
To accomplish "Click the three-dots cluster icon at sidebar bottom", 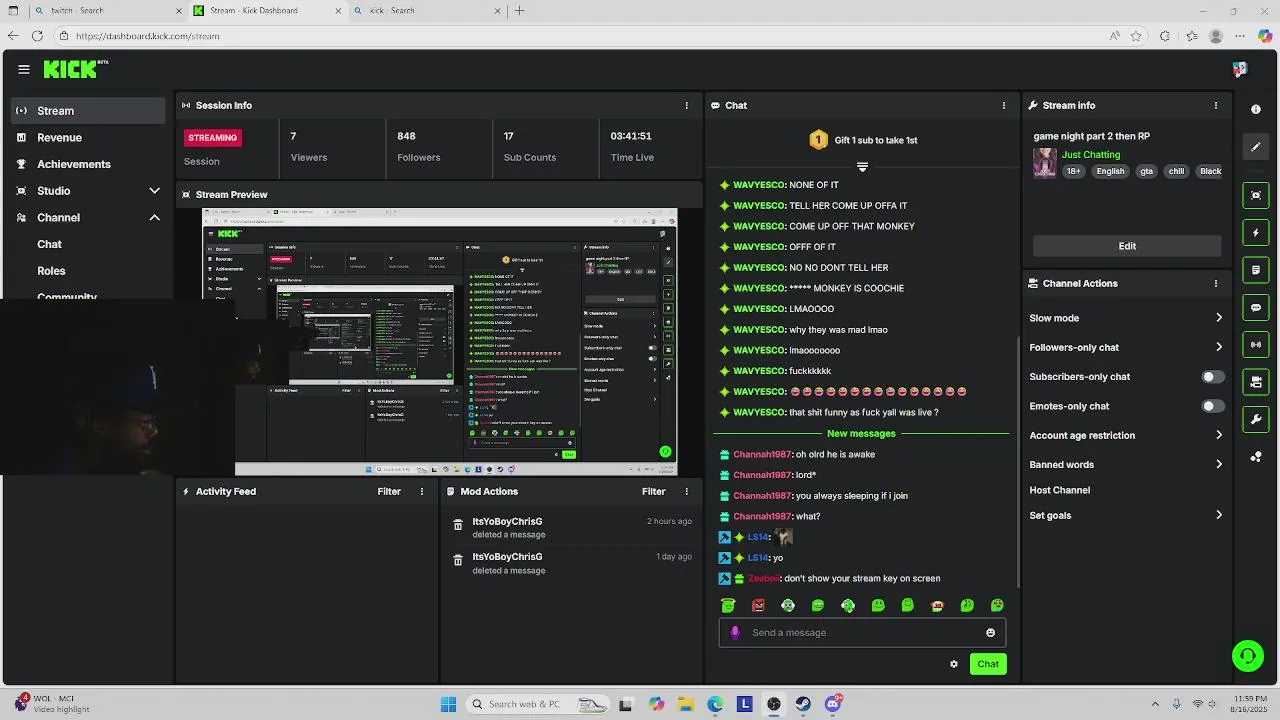I will 1256,457.
